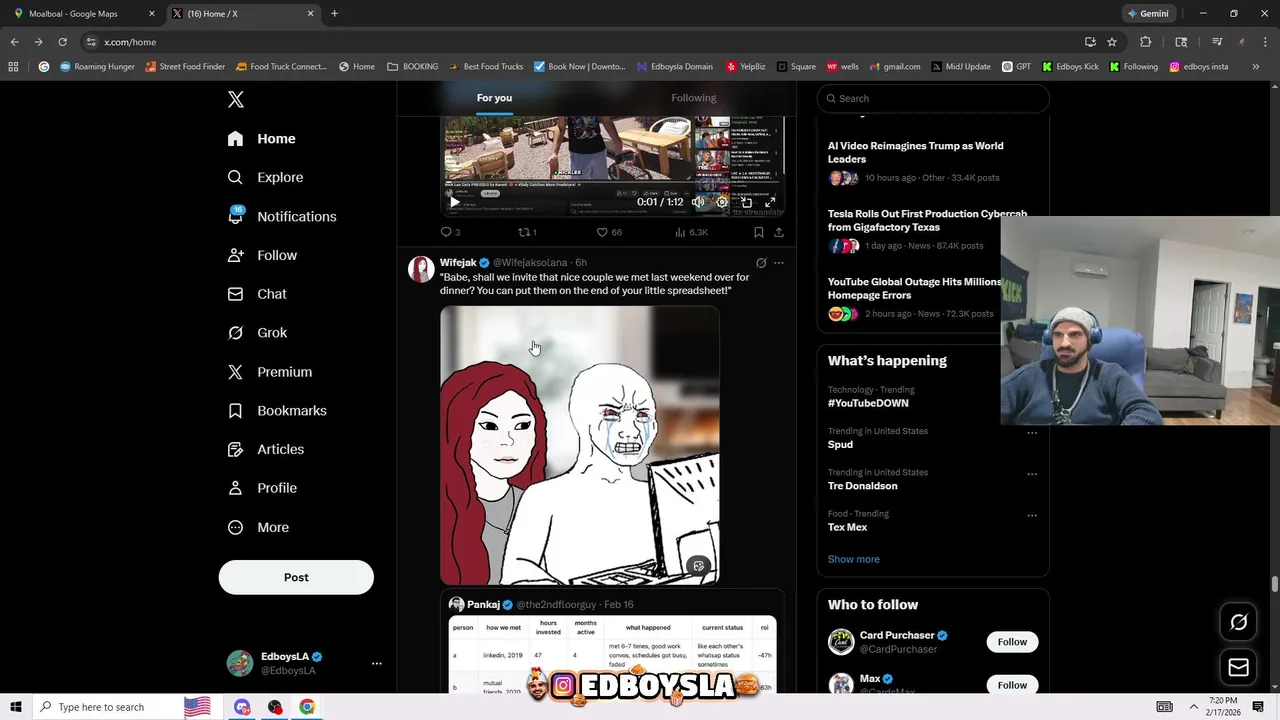Image resolution: width=1280 pixels, height=720 pixels.
Task: Open Profile in the sidebar
Action: point(262,488)
